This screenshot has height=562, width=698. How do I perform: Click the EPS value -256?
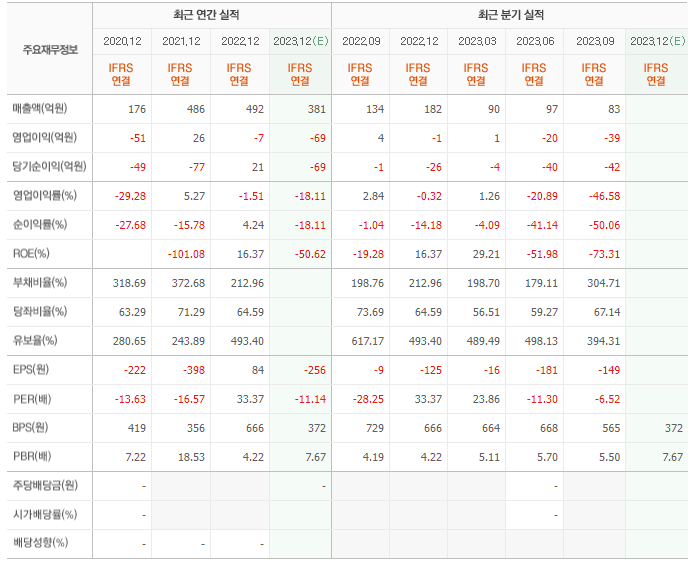click(x=315, y=370)
